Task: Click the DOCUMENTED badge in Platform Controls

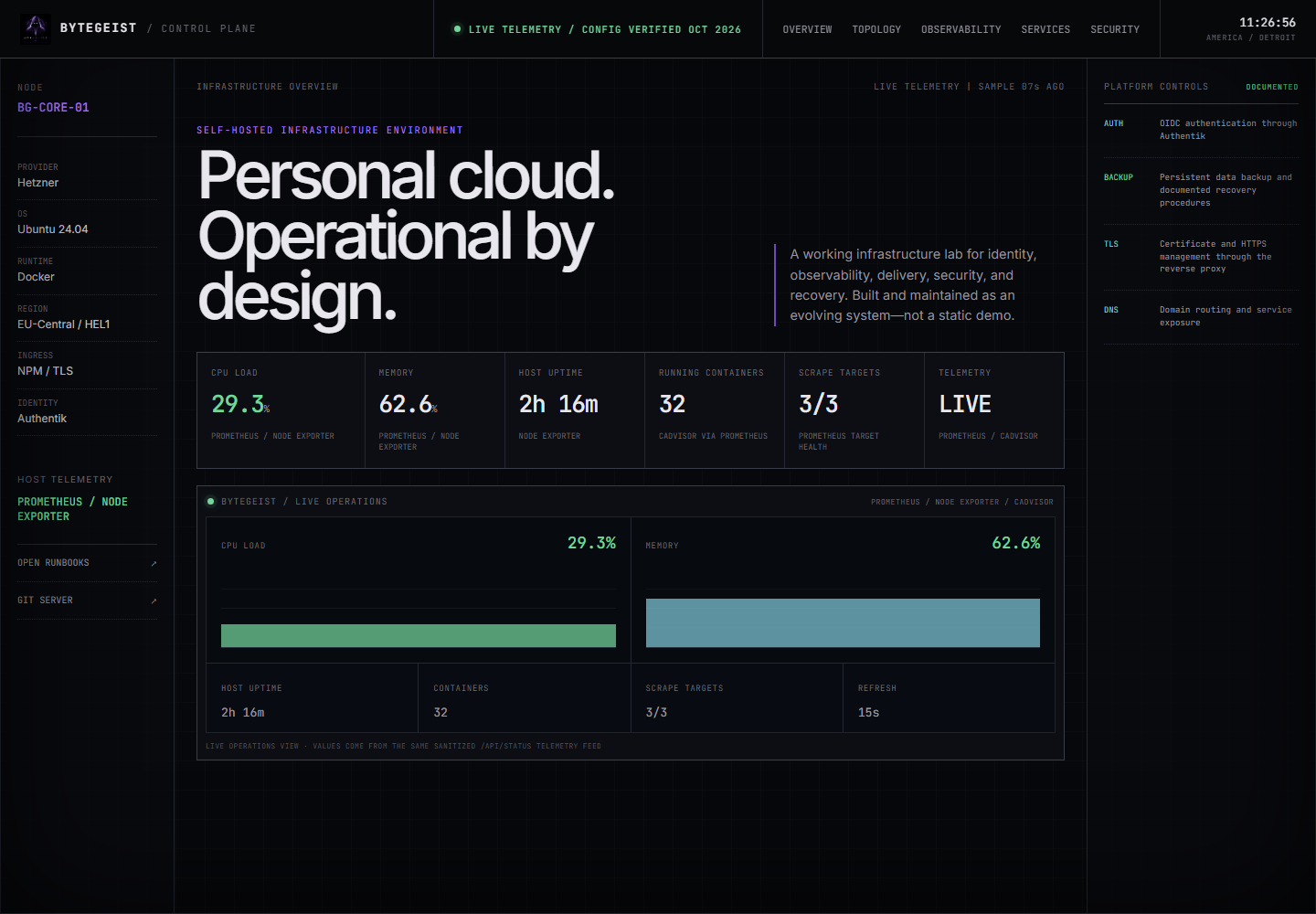Action: coord(1271,87)
